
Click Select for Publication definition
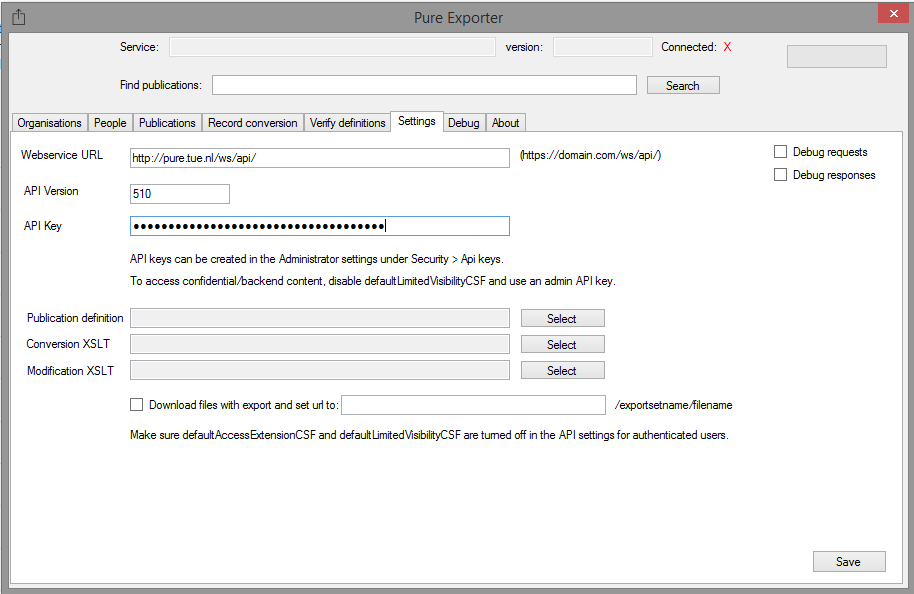pyautogui.click(x=563, y=318)
